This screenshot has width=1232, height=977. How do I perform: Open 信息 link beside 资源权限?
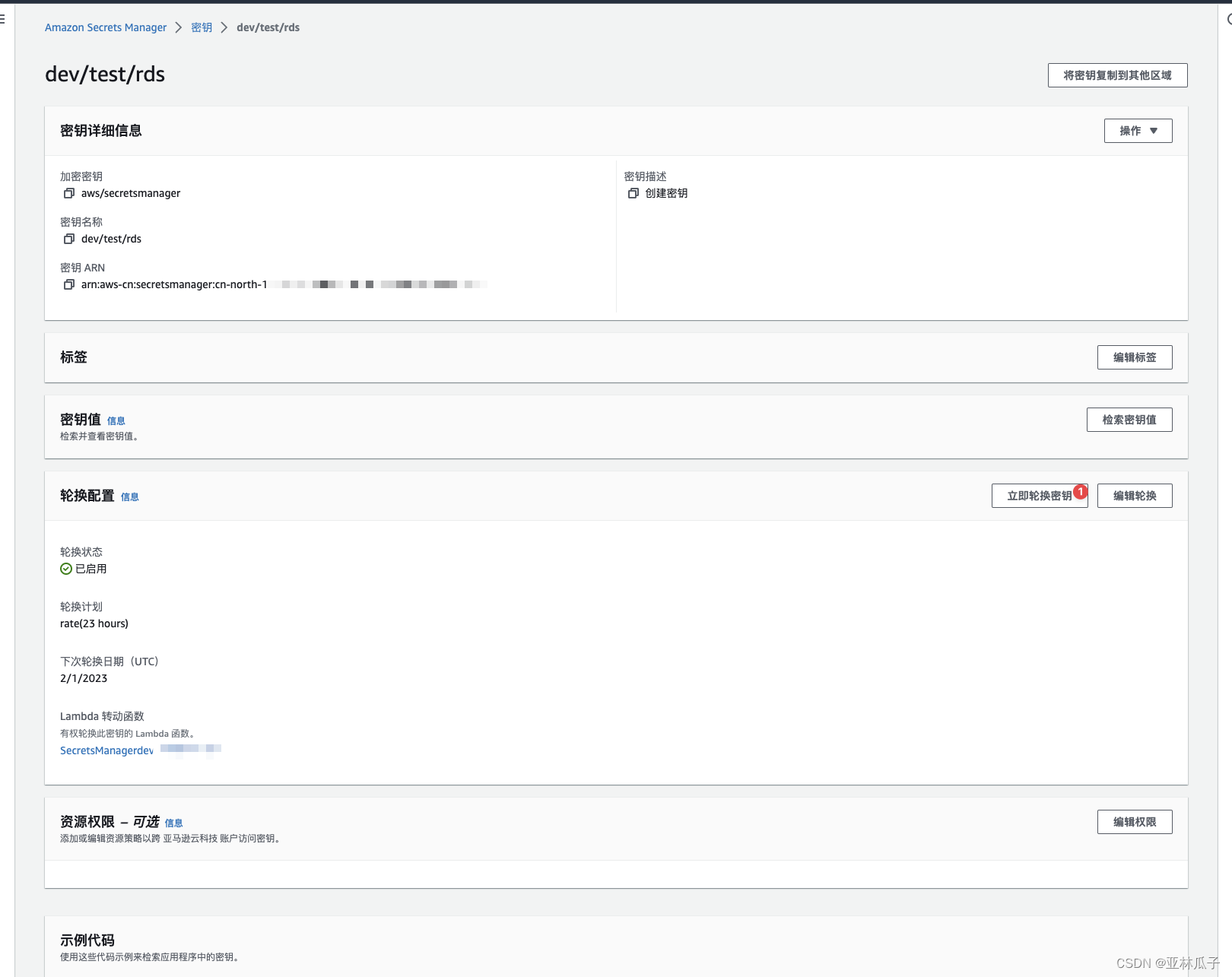[x=174, y=823]
